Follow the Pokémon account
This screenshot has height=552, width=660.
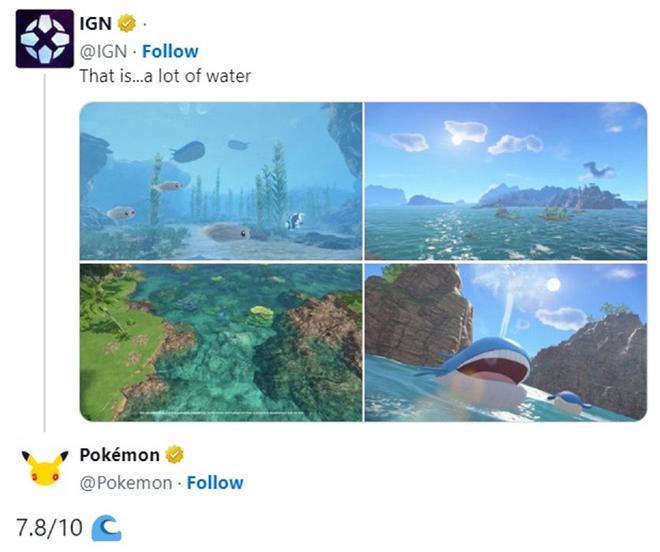[x=215, y=483]
